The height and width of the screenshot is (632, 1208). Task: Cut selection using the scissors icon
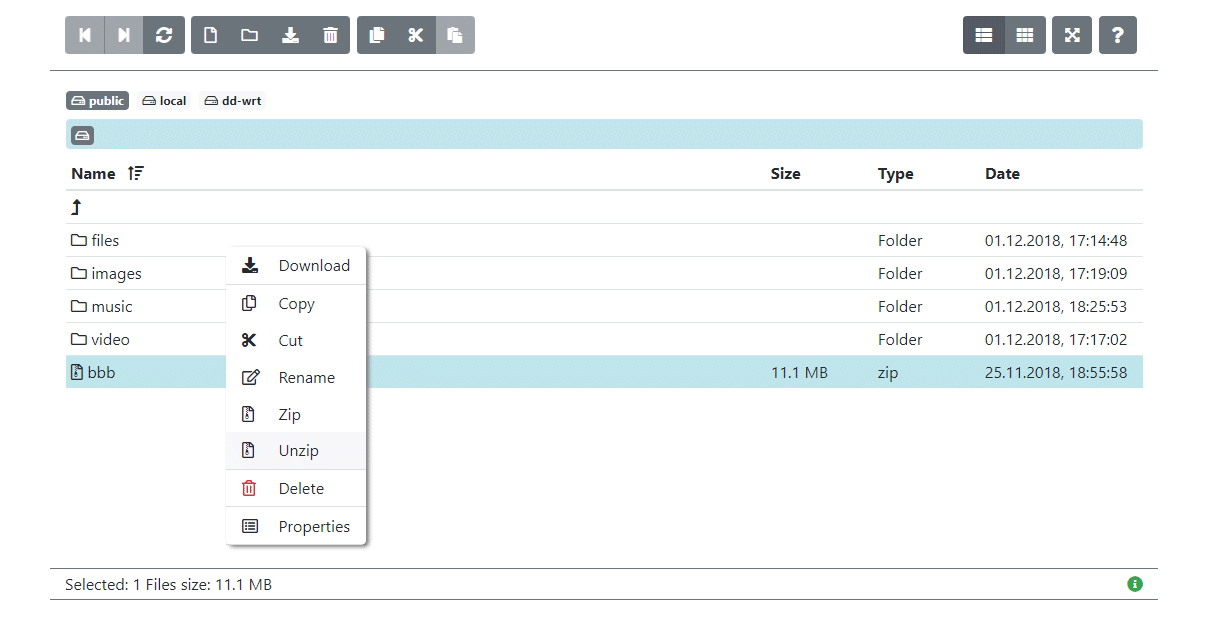pyautogui.click(x=415, y=34)
